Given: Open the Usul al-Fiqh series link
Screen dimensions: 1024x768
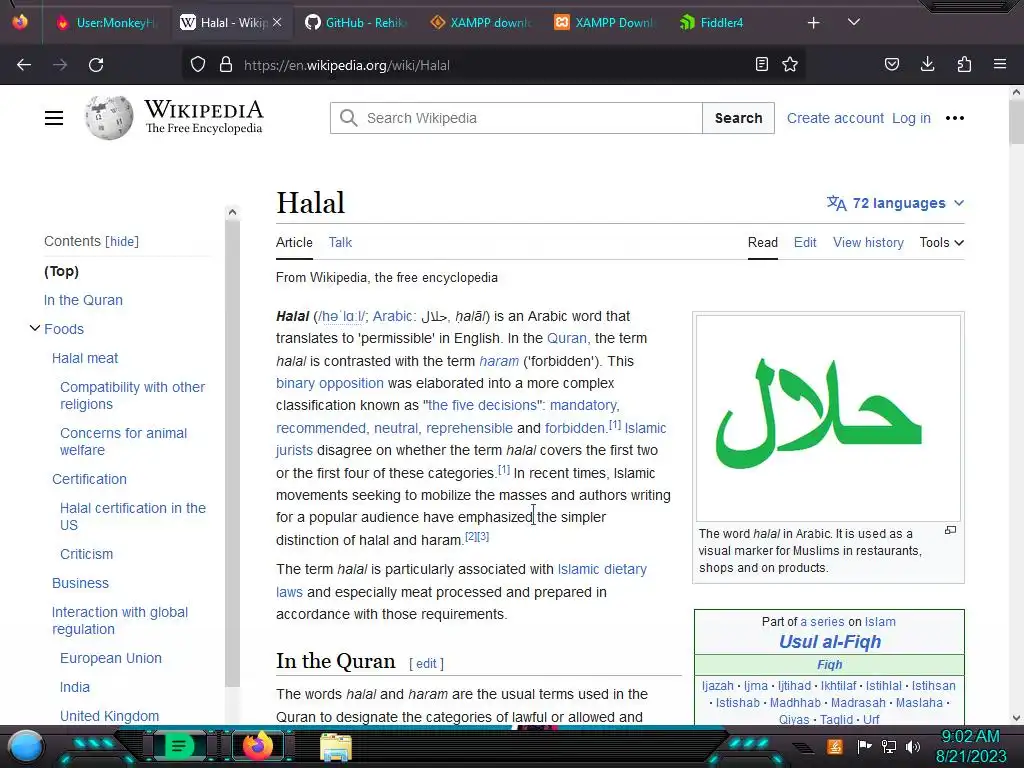Looking at the screenshot, I should [829, 641].
